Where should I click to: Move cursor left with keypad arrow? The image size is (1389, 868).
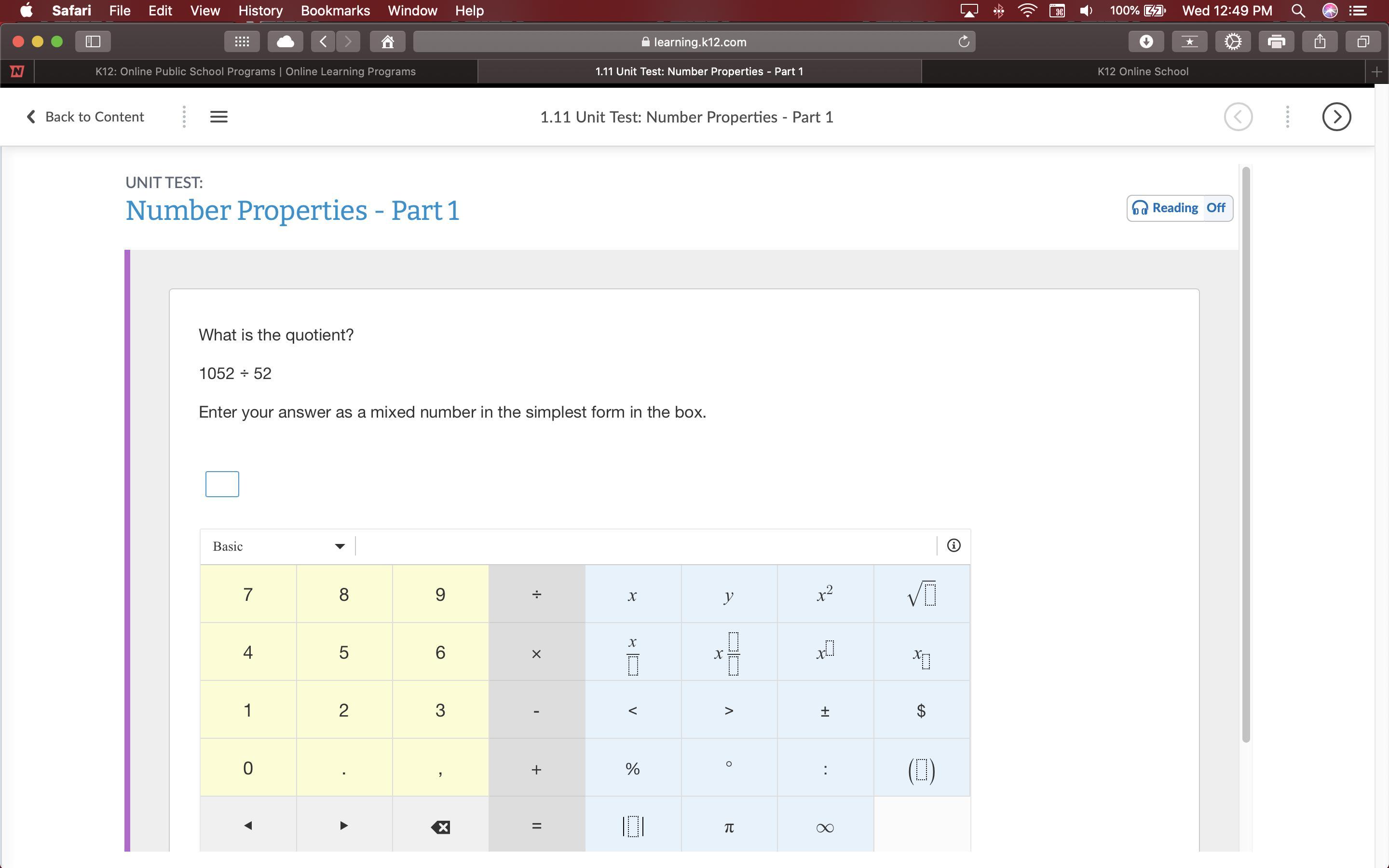248,826
